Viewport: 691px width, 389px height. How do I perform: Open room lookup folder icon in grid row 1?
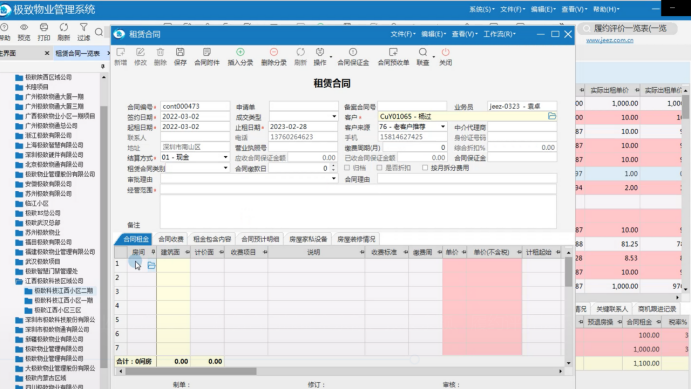tap(151, 266)
